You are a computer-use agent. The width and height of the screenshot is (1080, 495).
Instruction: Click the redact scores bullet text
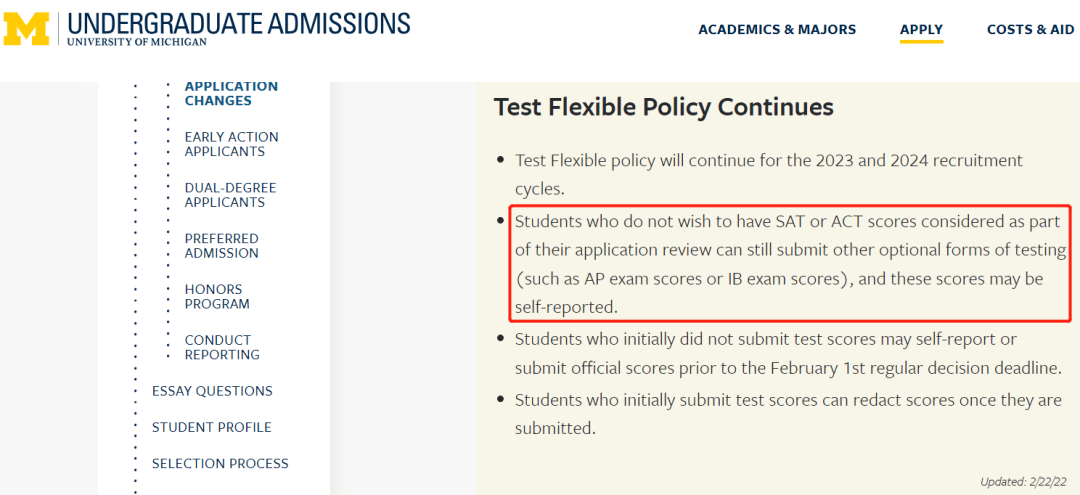[788, 414]
